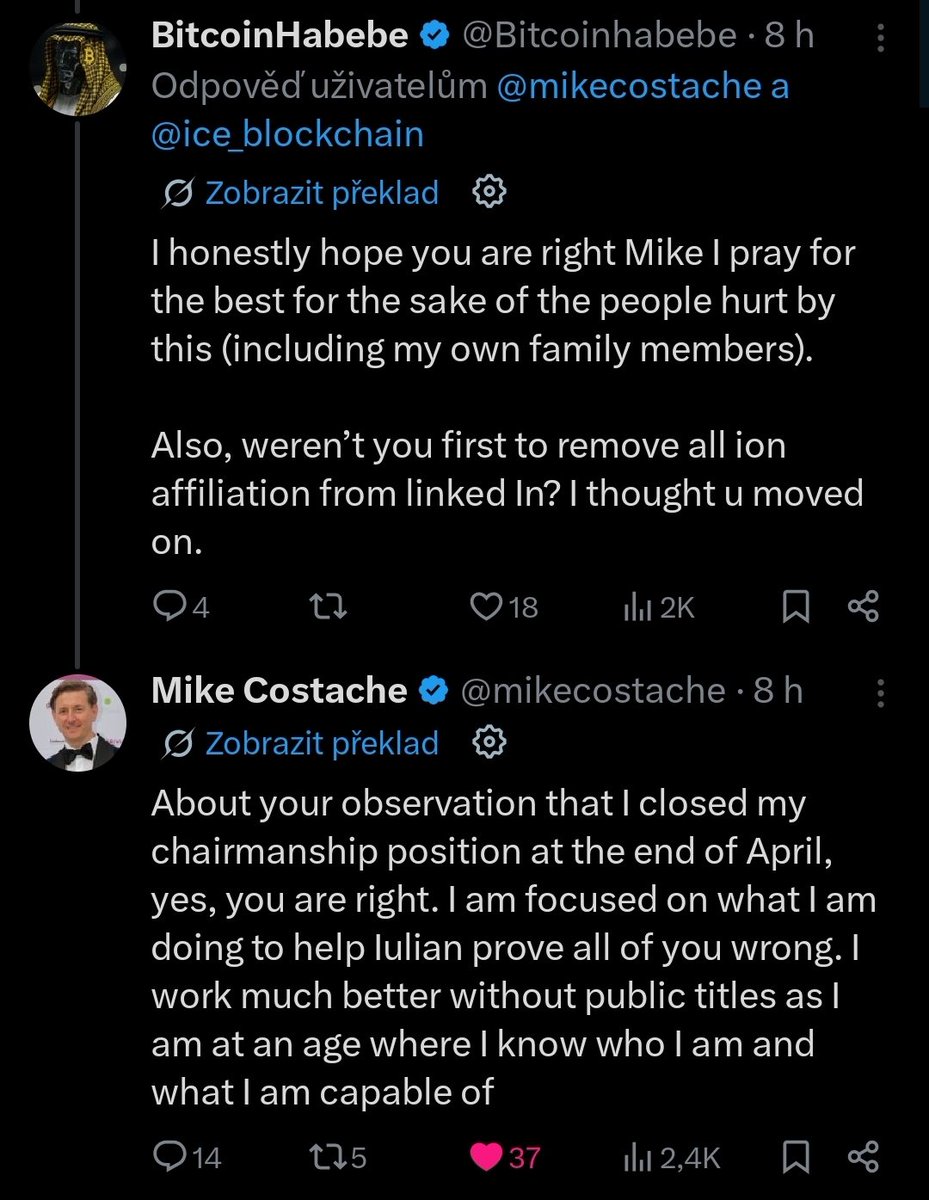Show translation of BitcoinHabebe's tweet
This screenshot has height=1200, width=929.
click(301, 193)
